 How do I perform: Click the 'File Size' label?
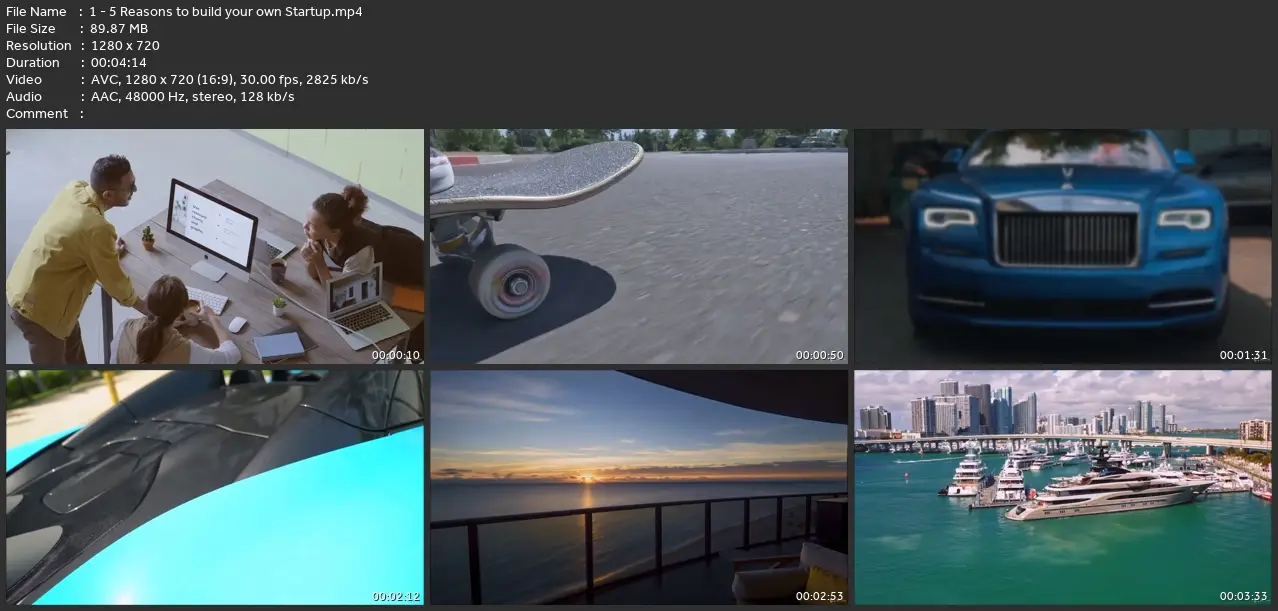[x=31, y=29]
